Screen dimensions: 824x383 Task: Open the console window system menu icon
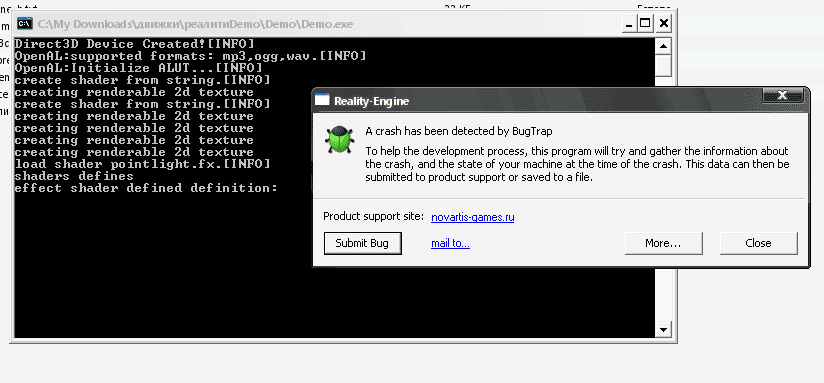[x=25, y=24]
